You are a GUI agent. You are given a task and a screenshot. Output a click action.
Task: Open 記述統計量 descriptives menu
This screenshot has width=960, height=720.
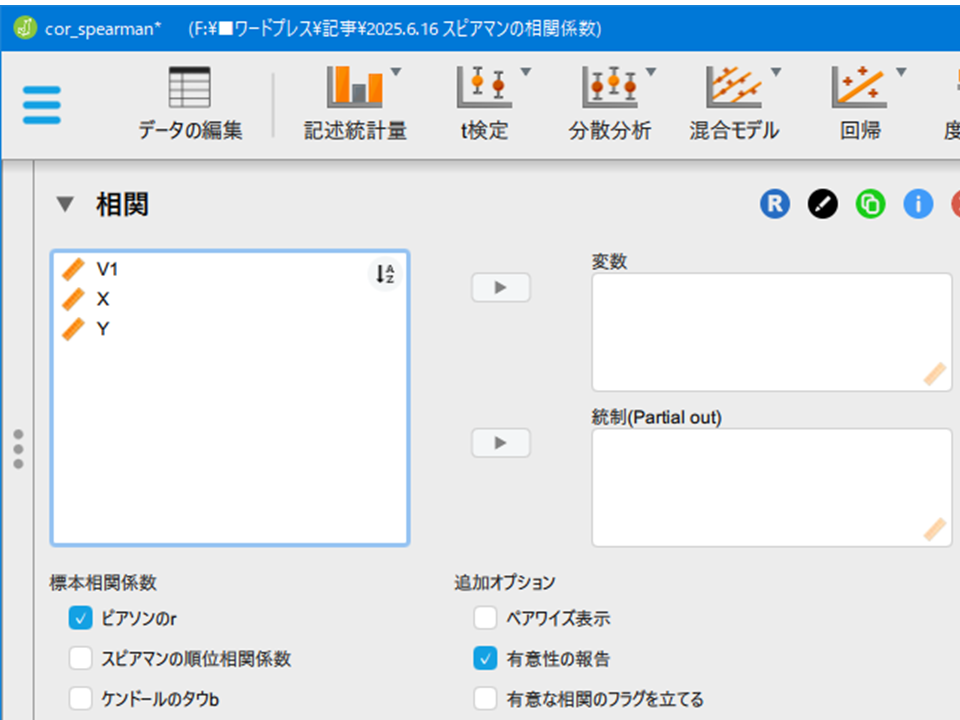pos(355,103)
